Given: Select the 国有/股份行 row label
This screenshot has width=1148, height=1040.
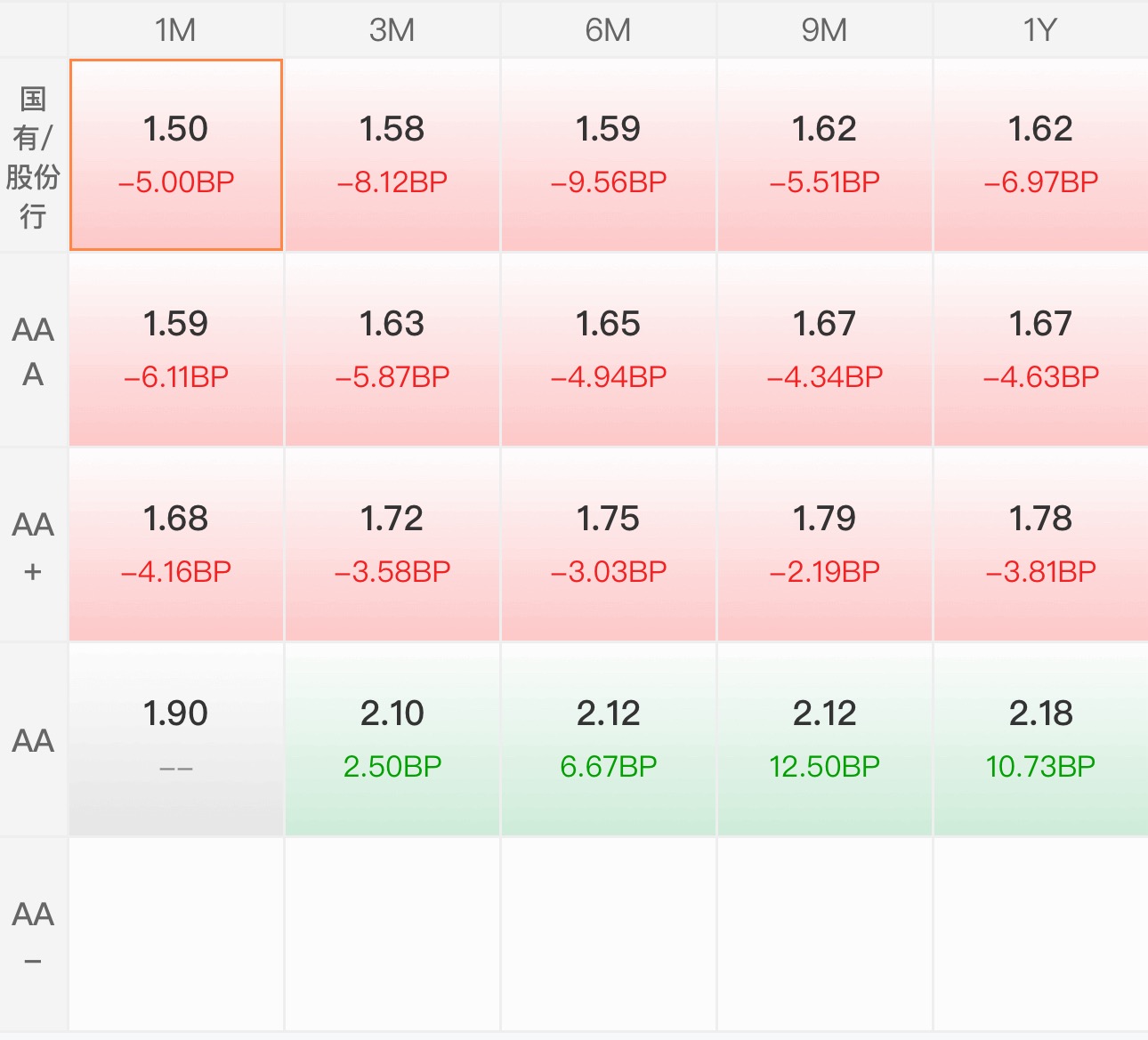Looking at the screenshot, I should click(33, 156).
